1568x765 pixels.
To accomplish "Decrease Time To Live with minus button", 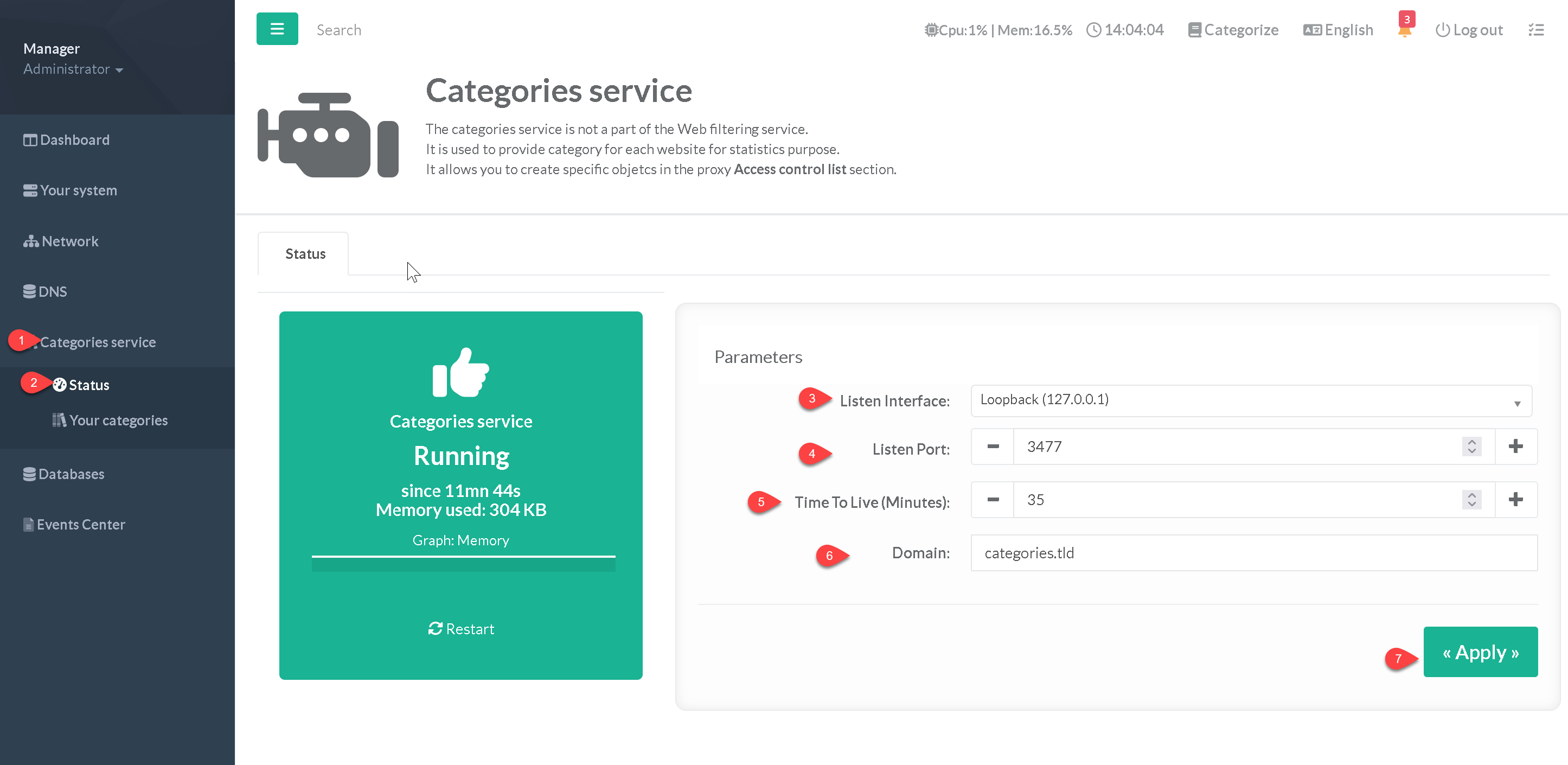I will pos(993,500).
